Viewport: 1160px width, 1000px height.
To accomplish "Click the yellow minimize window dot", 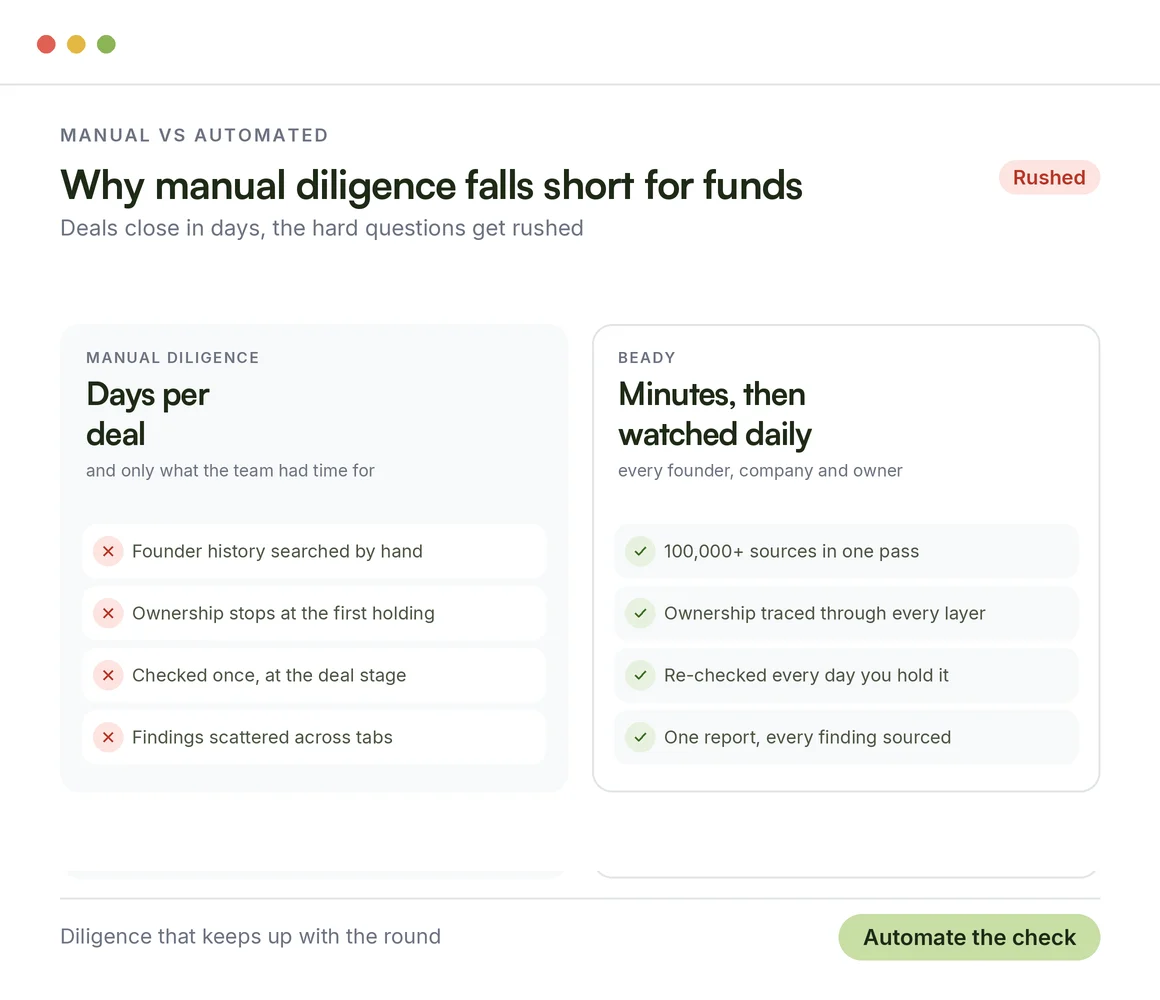I will pos(76,44).
